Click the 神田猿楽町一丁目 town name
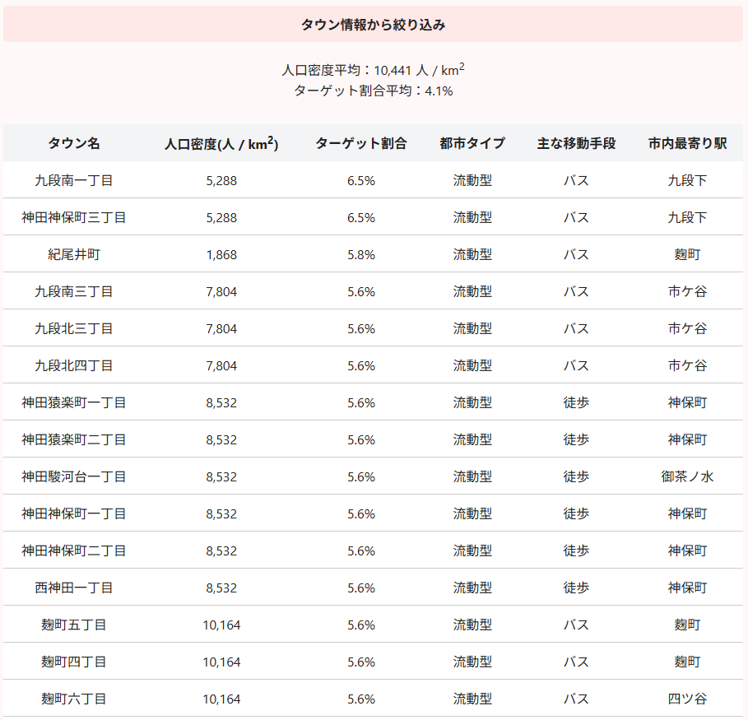Screen dimensions: 748x720 click(74, 403)
